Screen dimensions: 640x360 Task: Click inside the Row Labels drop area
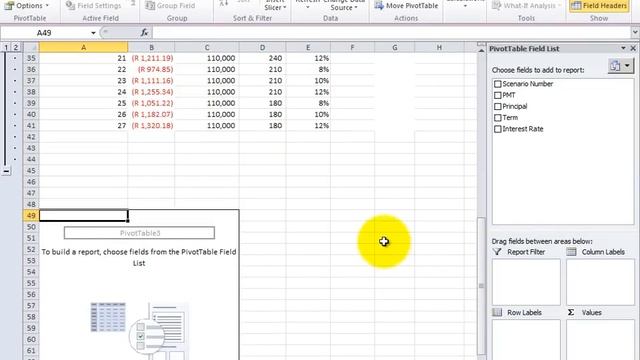point(526,340)
